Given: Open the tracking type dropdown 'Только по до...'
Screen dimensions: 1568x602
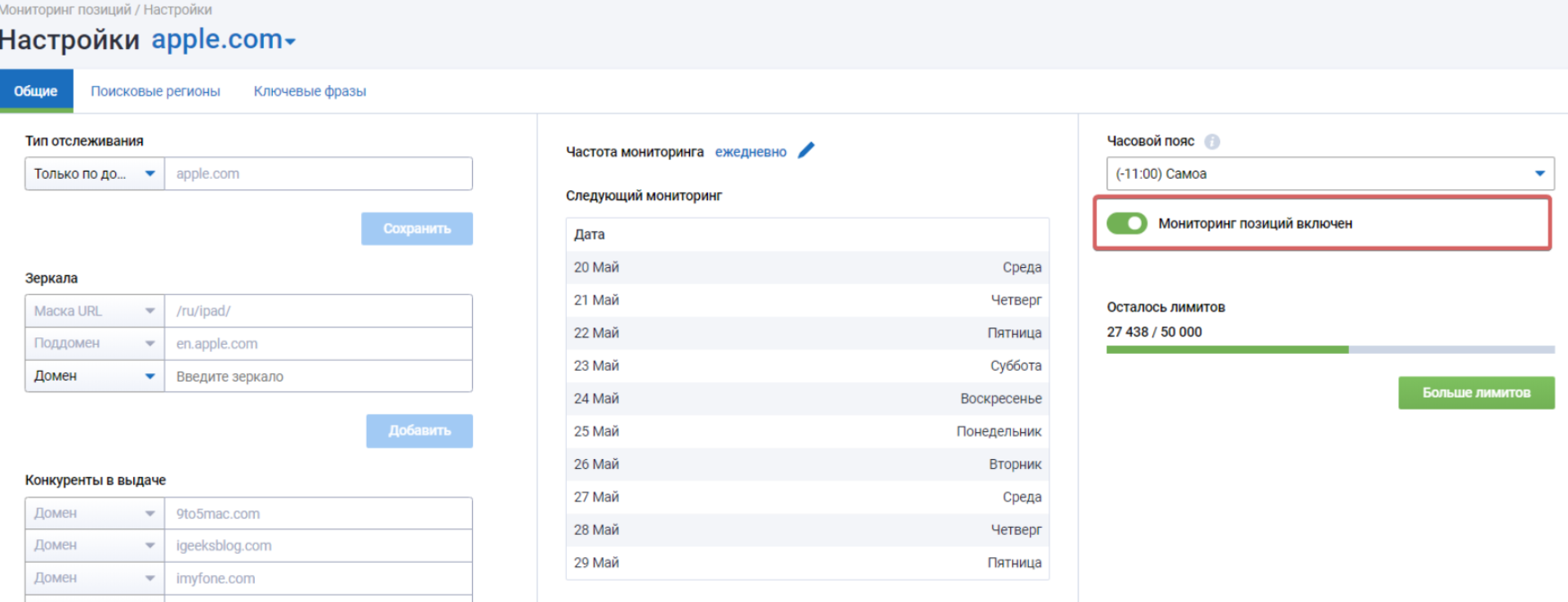Looking at the screenshot, I should (95, 174).
